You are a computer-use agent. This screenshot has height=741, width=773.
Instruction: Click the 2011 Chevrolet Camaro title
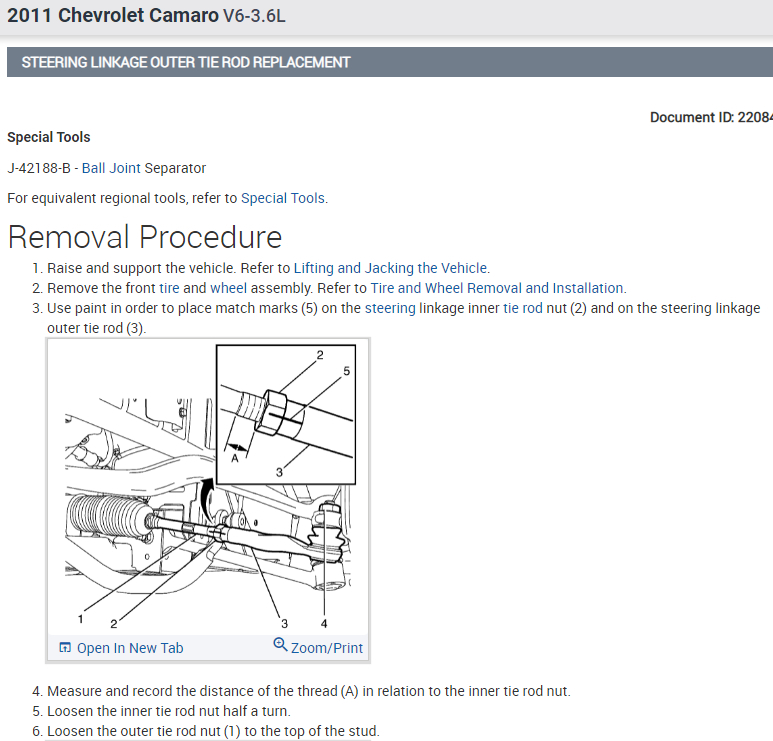point(146,16)
